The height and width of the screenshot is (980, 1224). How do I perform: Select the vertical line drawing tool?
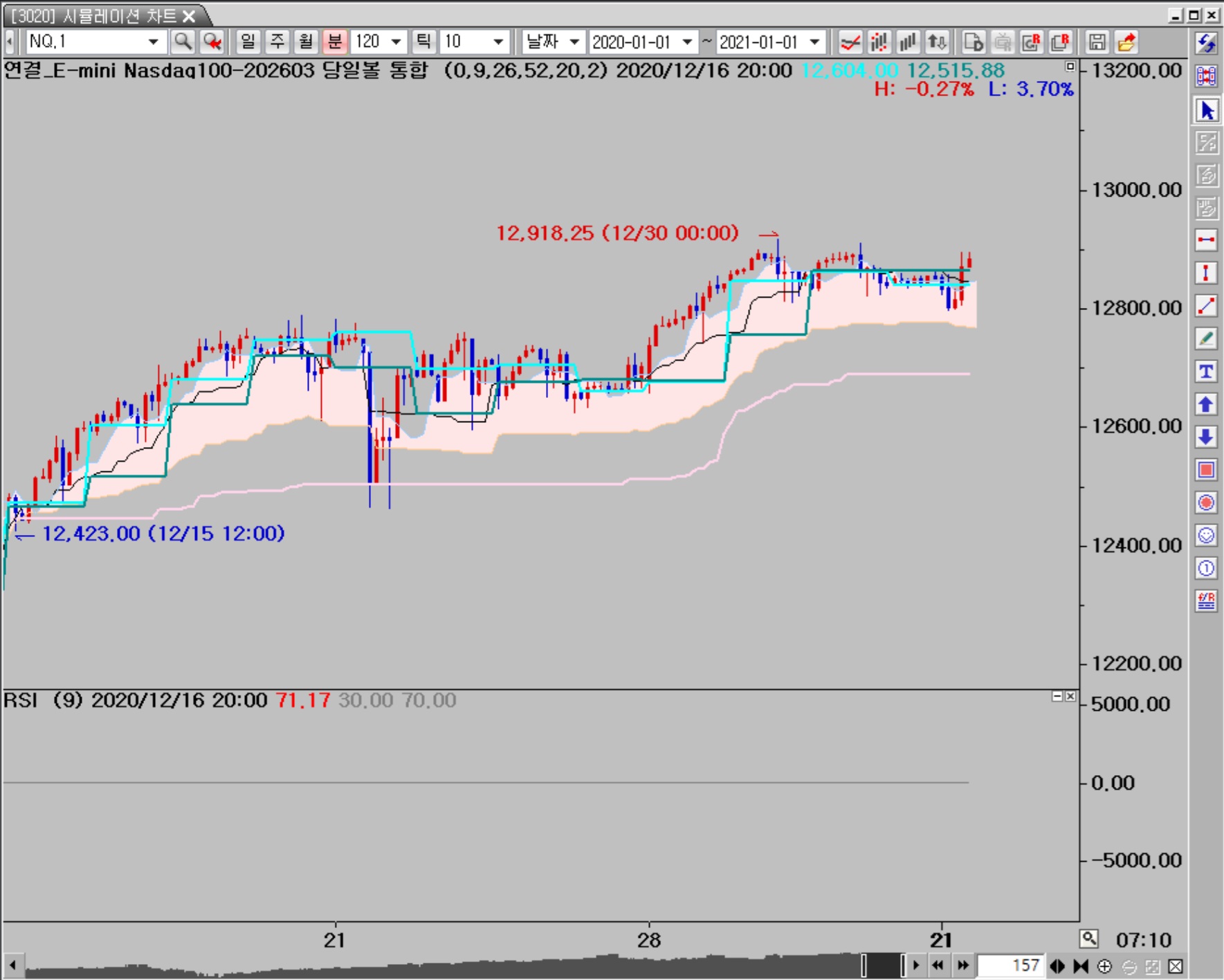click(1206, 273)
